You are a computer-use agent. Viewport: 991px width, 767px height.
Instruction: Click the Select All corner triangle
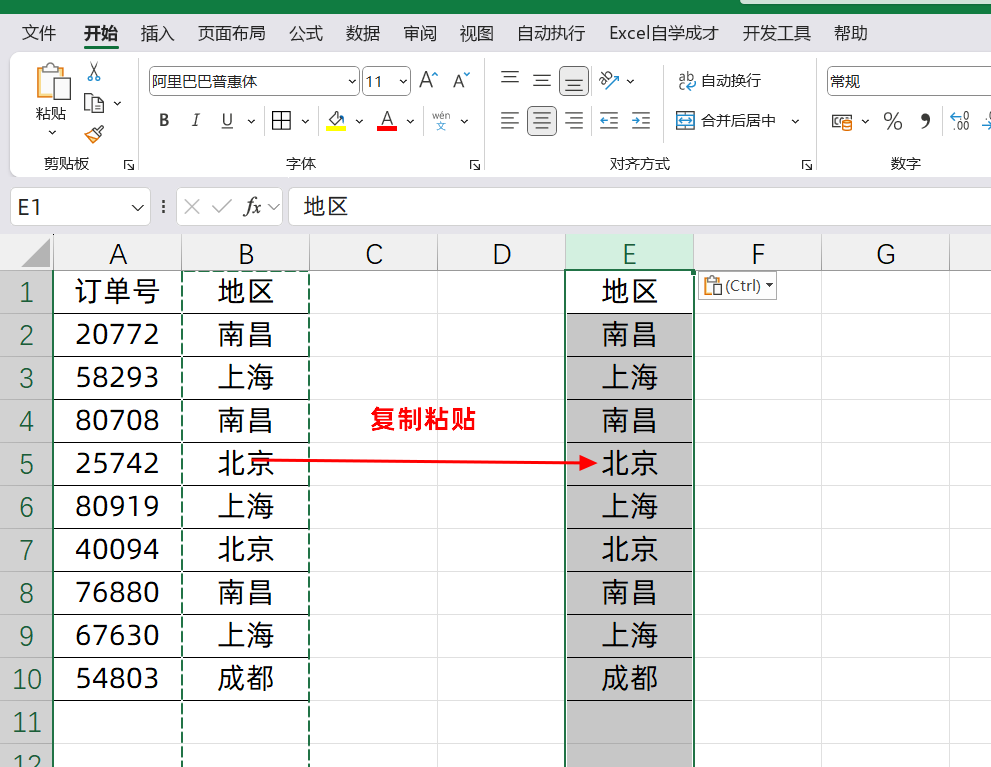click(x=35, y=253)
